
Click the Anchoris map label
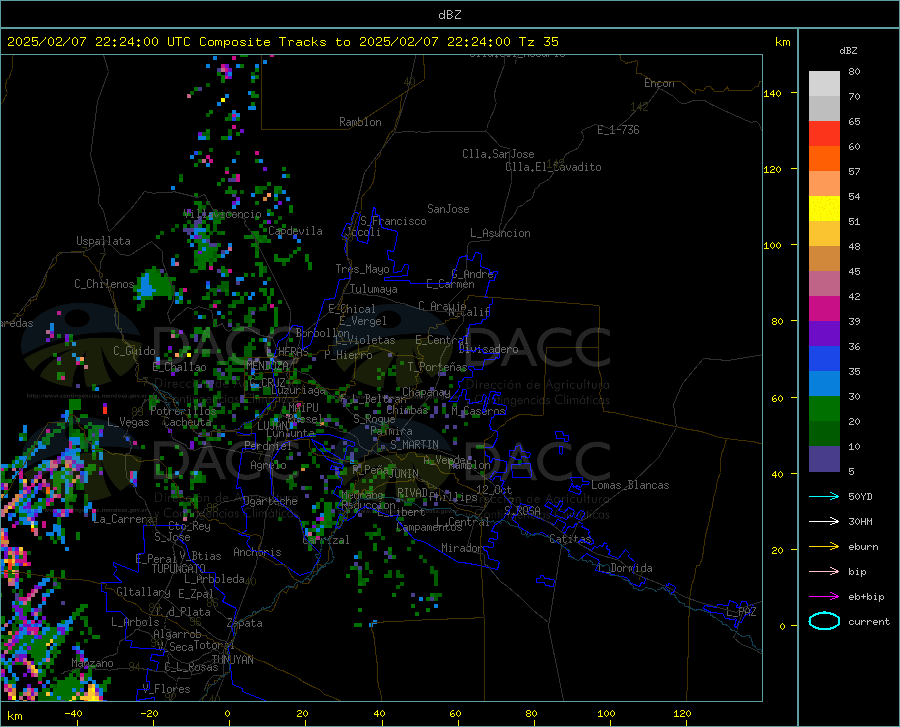(257, 552)
